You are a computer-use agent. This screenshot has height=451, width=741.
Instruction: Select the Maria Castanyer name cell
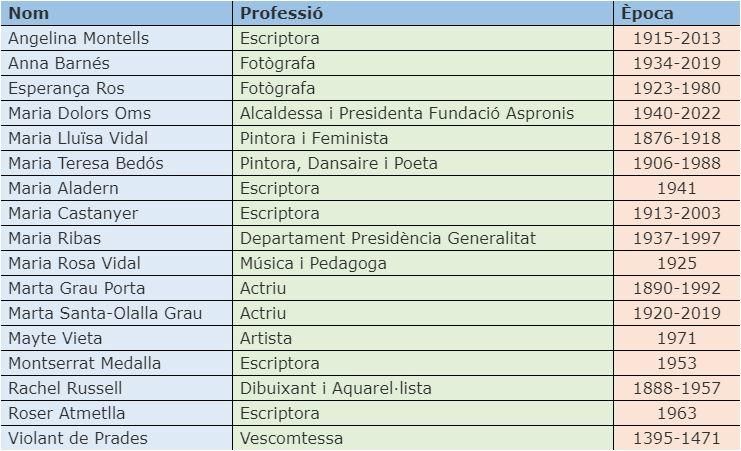tap(116, 213)
